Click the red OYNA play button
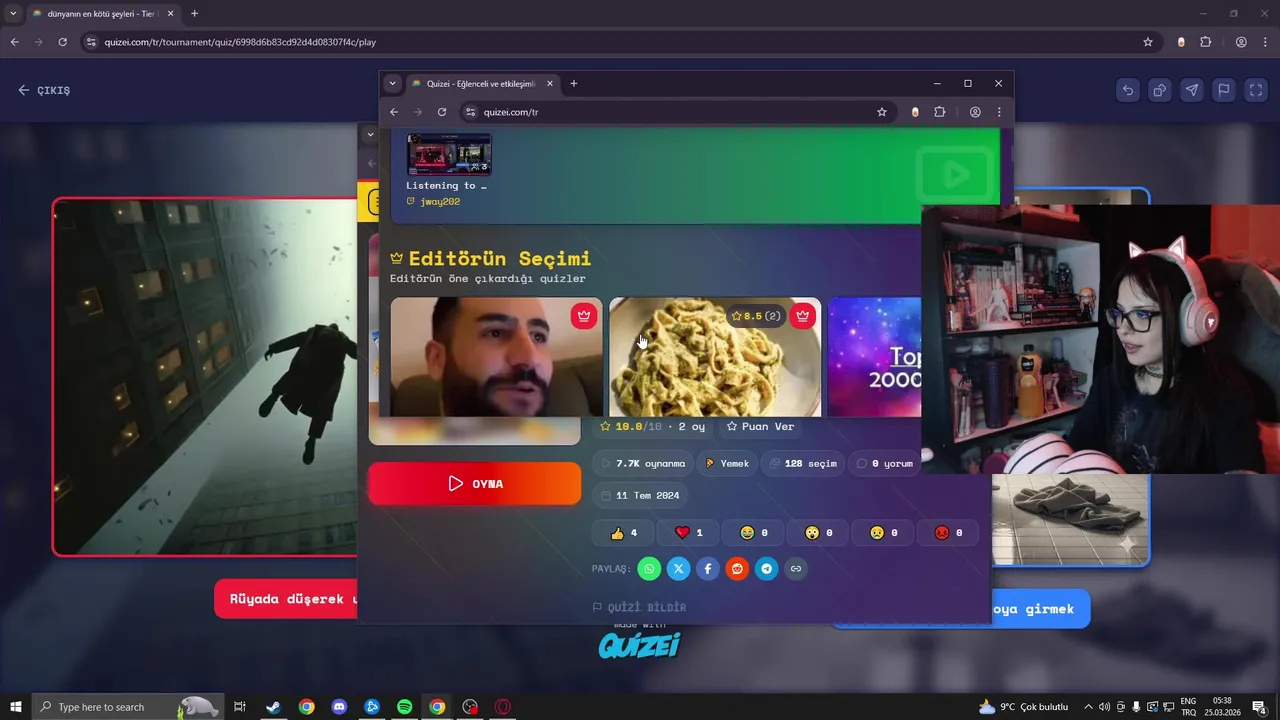 pyautogui.click(x=475, y=483)
